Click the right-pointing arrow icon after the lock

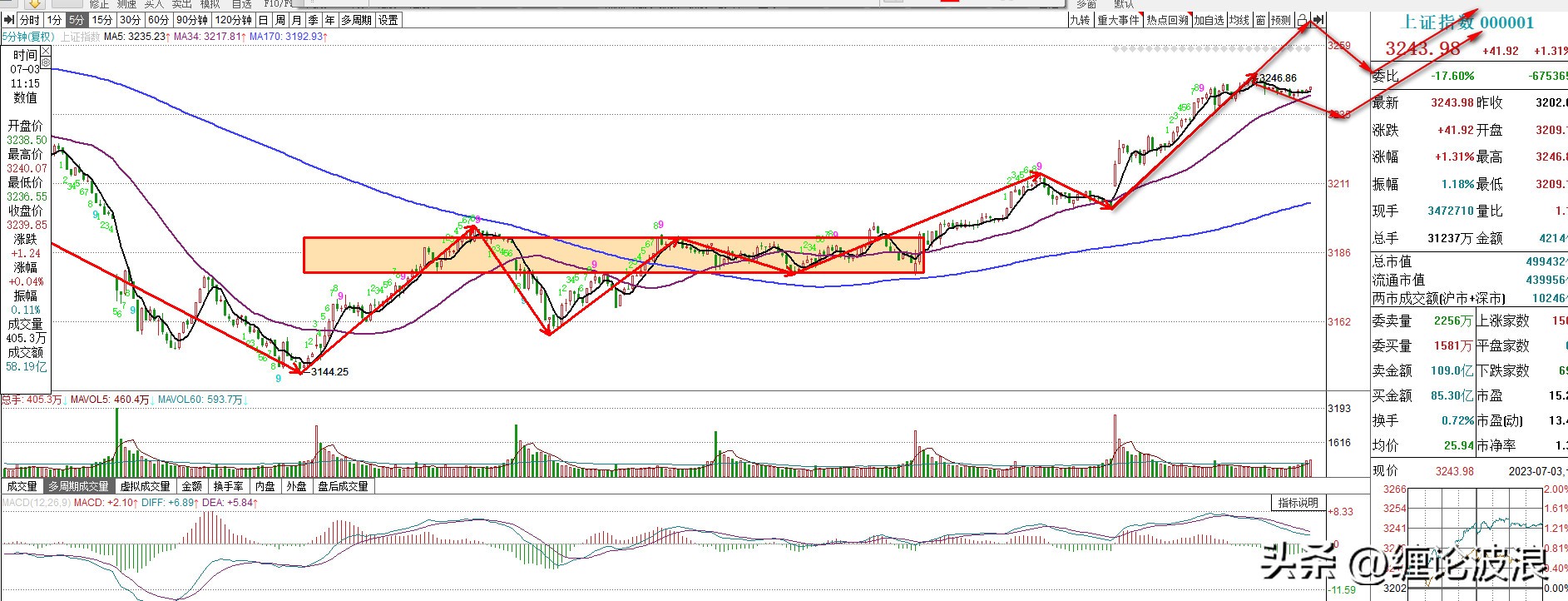coord(1318,20)
